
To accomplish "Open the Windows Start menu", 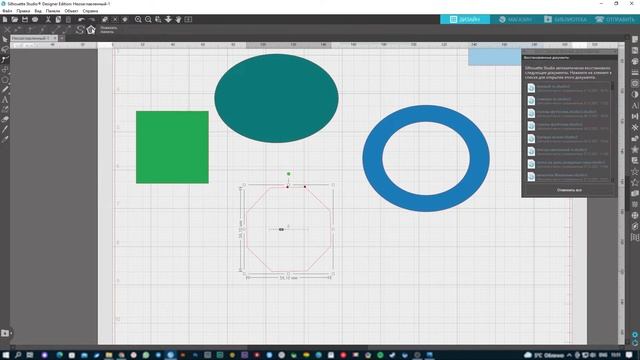I will [6, 355].
